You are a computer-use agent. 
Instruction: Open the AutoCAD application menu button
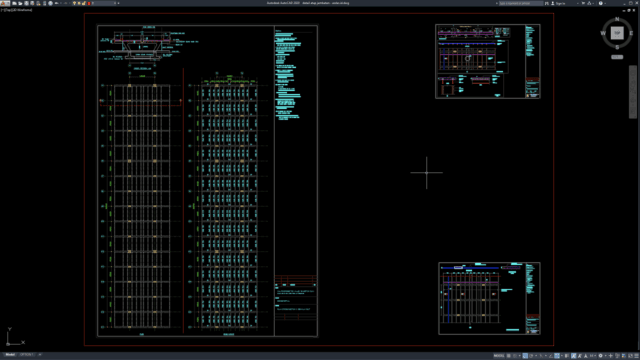click(5, 3)
